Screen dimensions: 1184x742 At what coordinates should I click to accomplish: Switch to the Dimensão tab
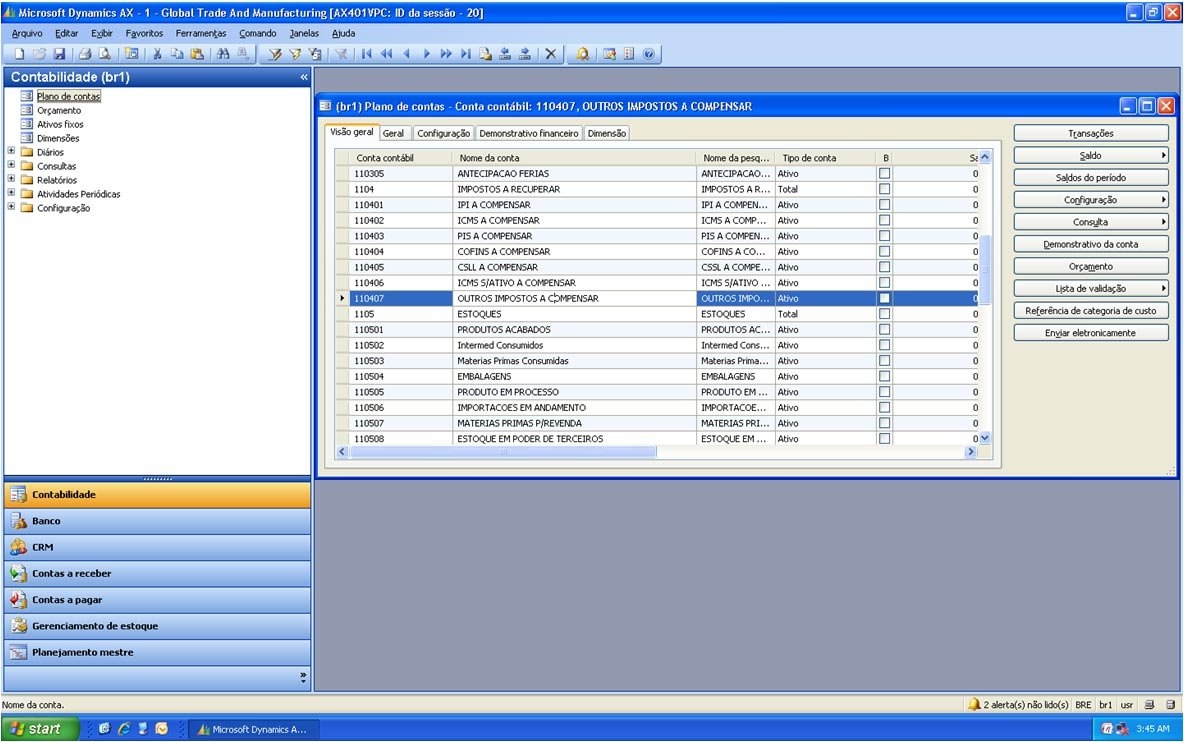tap(606, 133)
